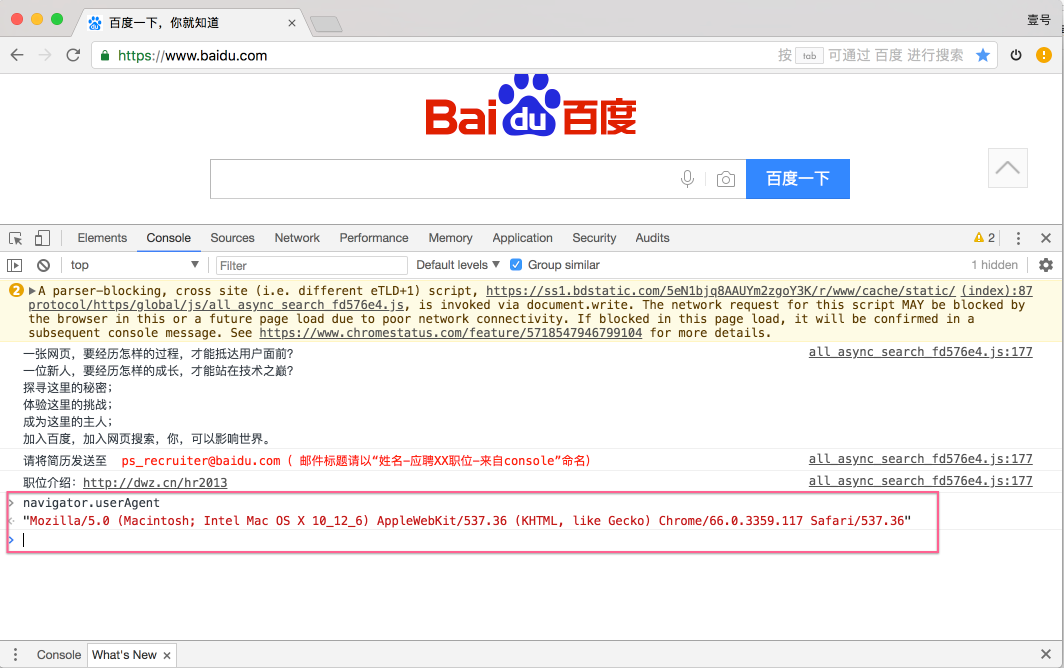This screenshot has height=668, width=1064.
Task: Open console settings gear
Action: (1046, 265)
